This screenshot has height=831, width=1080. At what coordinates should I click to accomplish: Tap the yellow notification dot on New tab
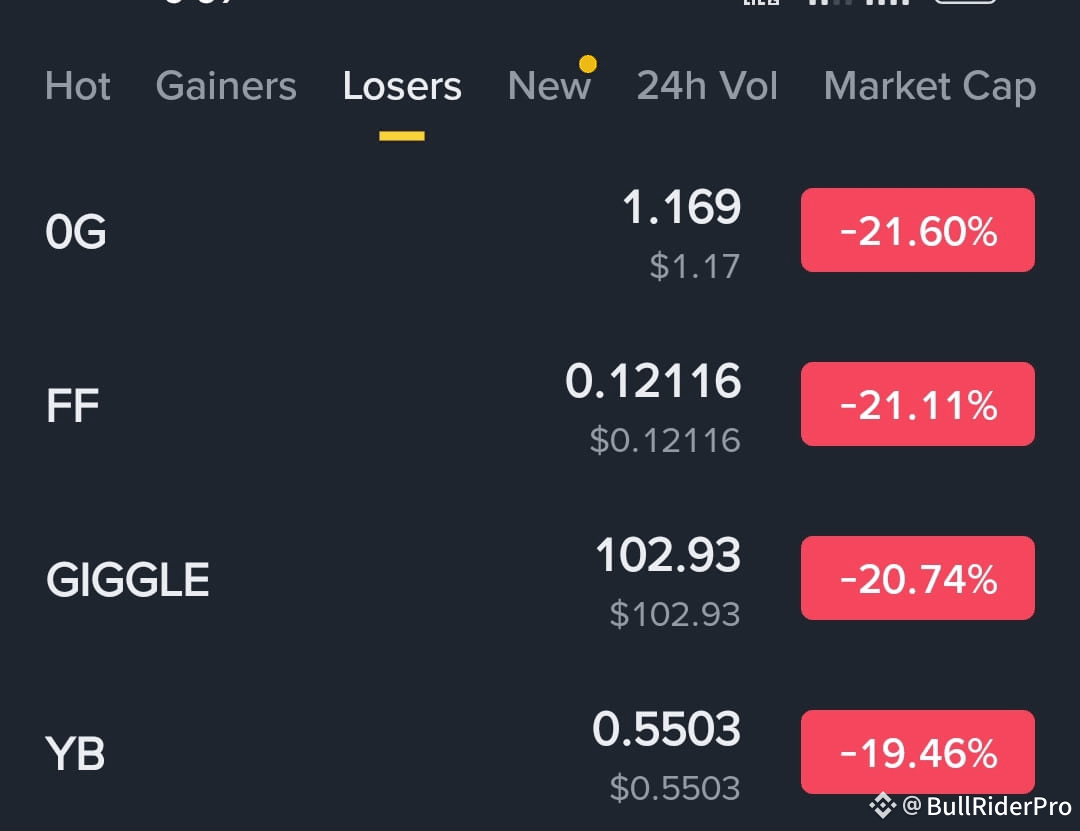point(588,62)
